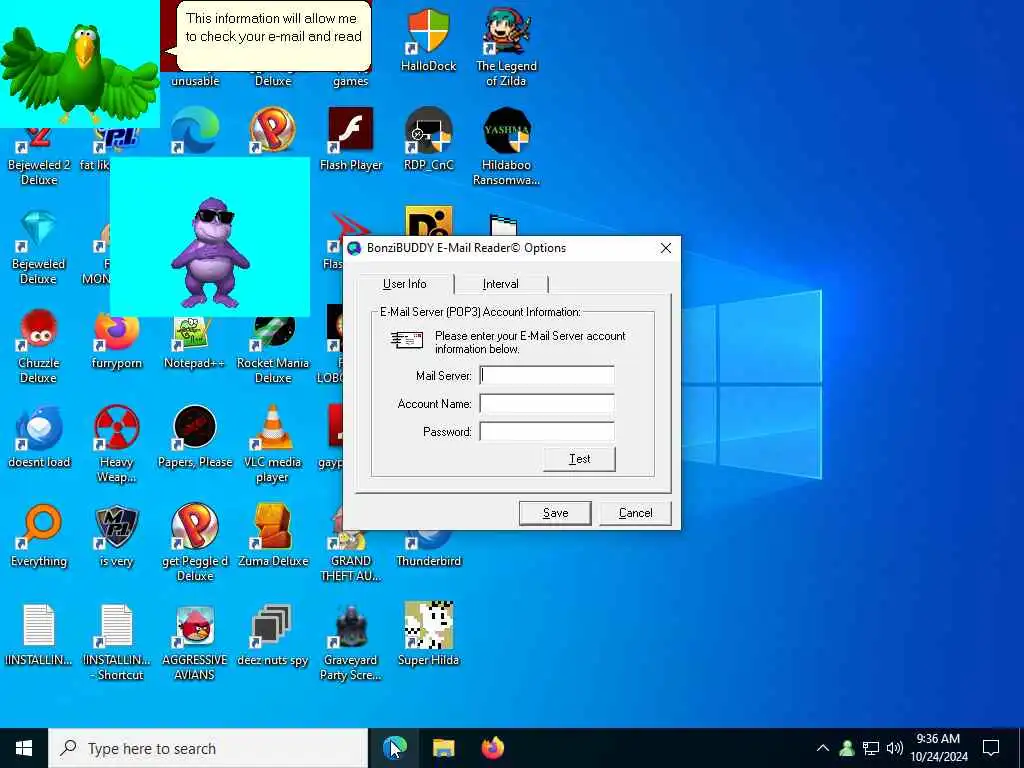This screenshot has height=768, width=1024.
Task: Cancel the BonziBUDDY options dialog
Action: point(635,513)
